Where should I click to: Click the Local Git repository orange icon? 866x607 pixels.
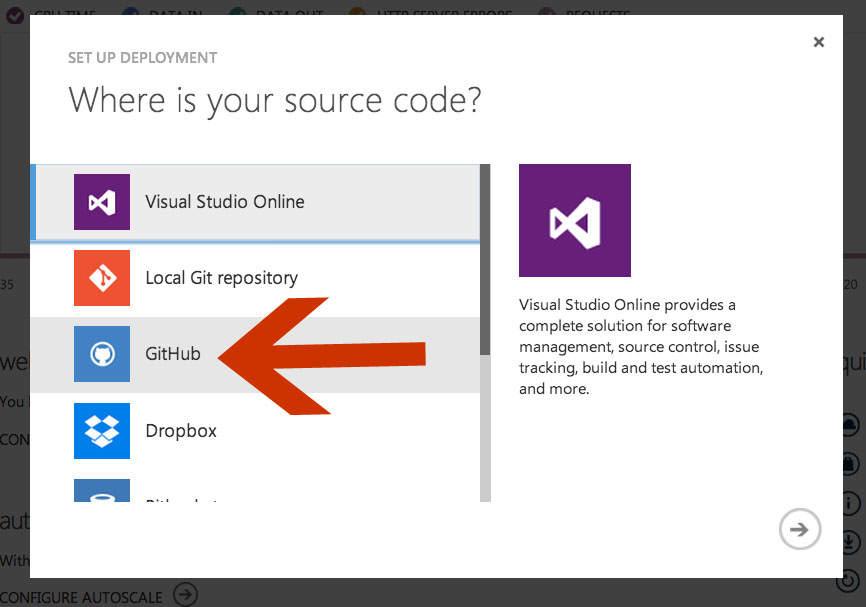pos(101,277)
